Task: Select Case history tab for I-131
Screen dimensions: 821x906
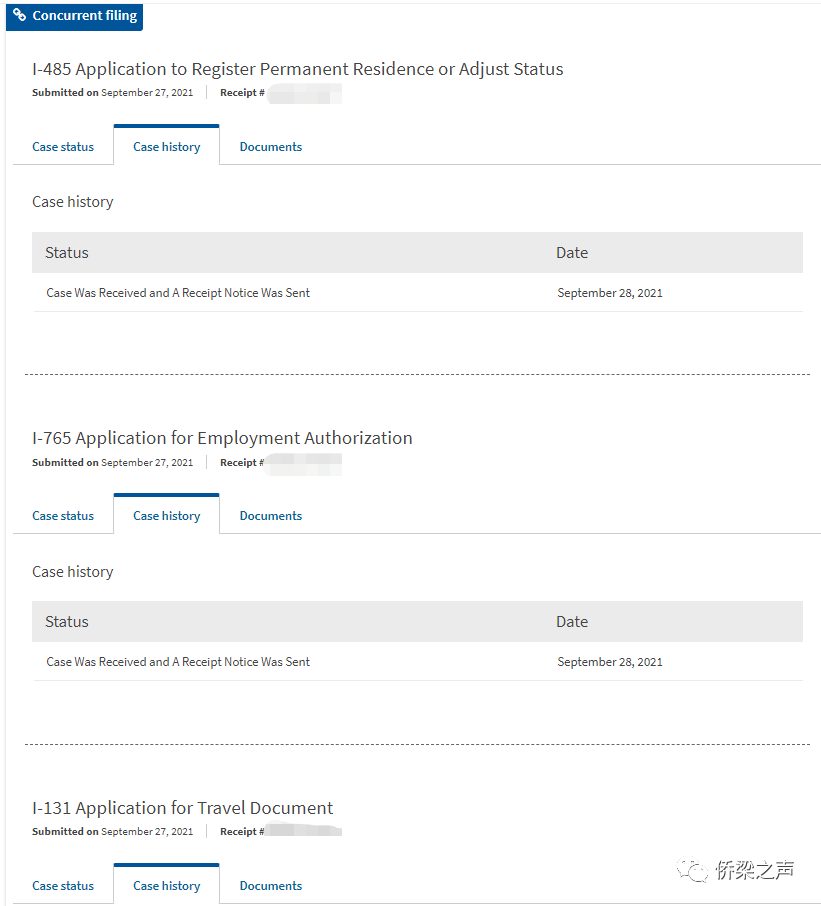Action: point(166,885)
